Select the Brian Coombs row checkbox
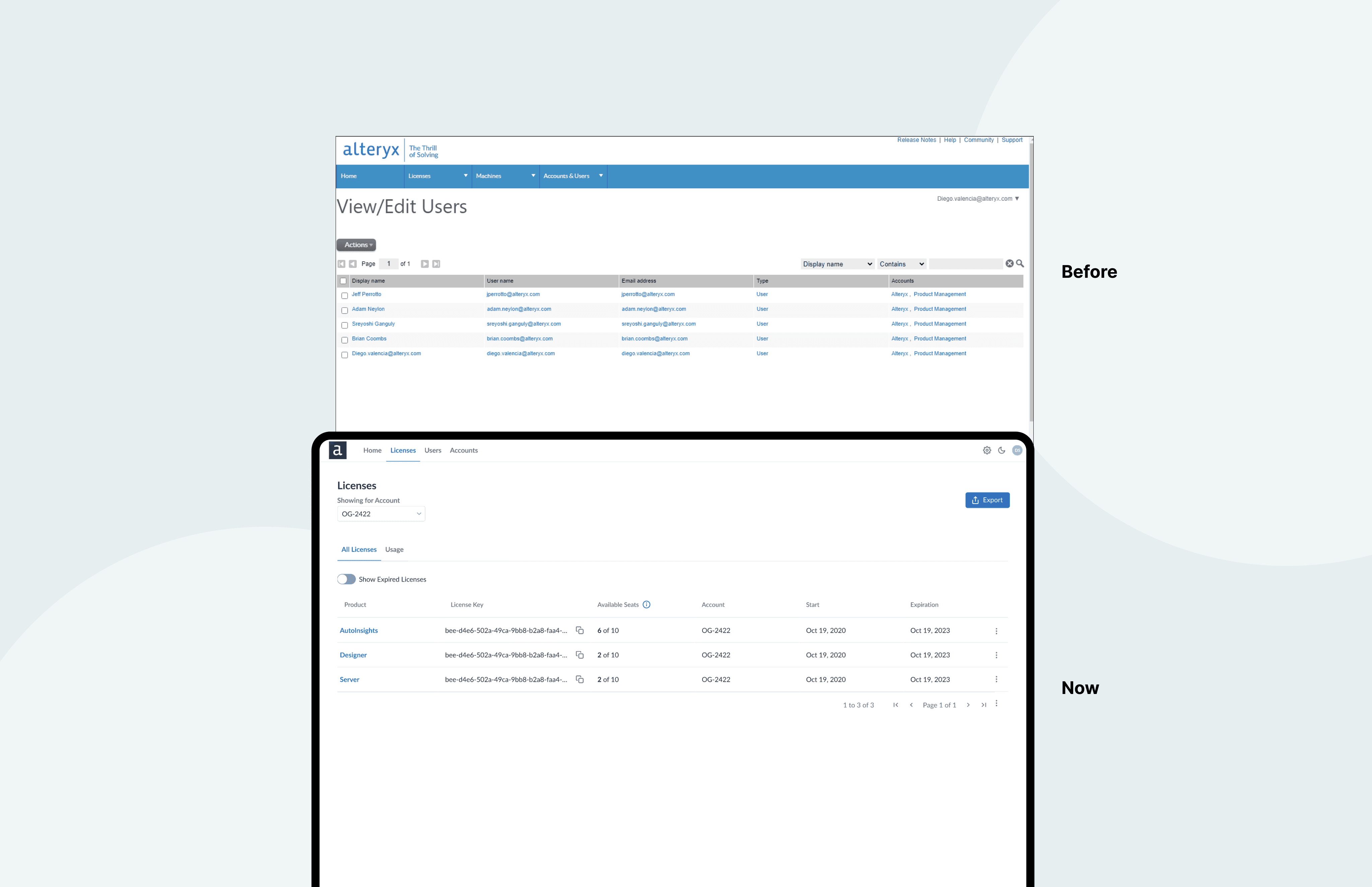 point(345,340)
